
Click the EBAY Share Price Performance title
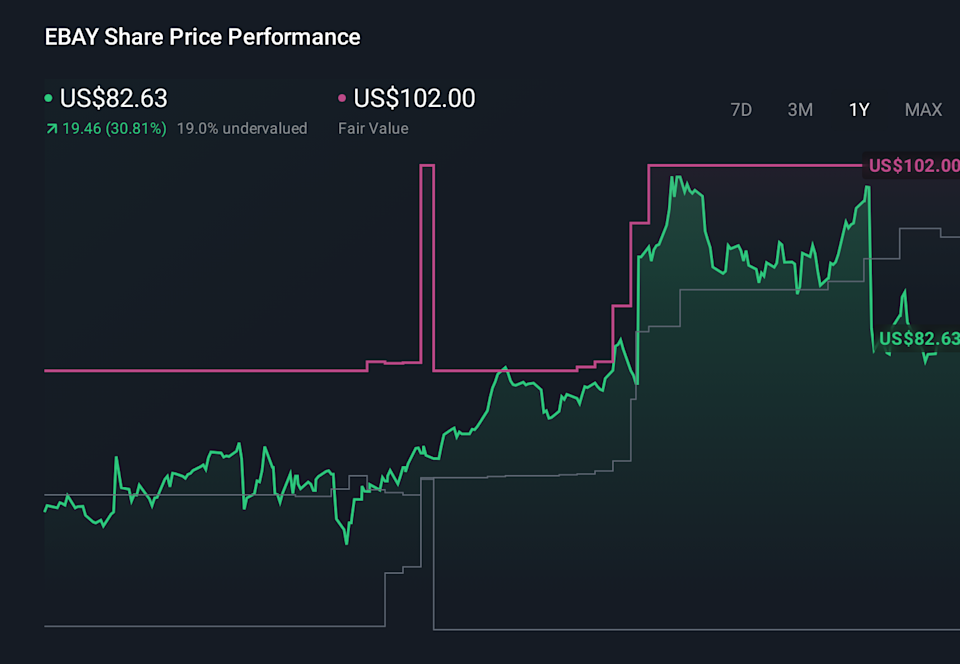click(x=201, y=37)
